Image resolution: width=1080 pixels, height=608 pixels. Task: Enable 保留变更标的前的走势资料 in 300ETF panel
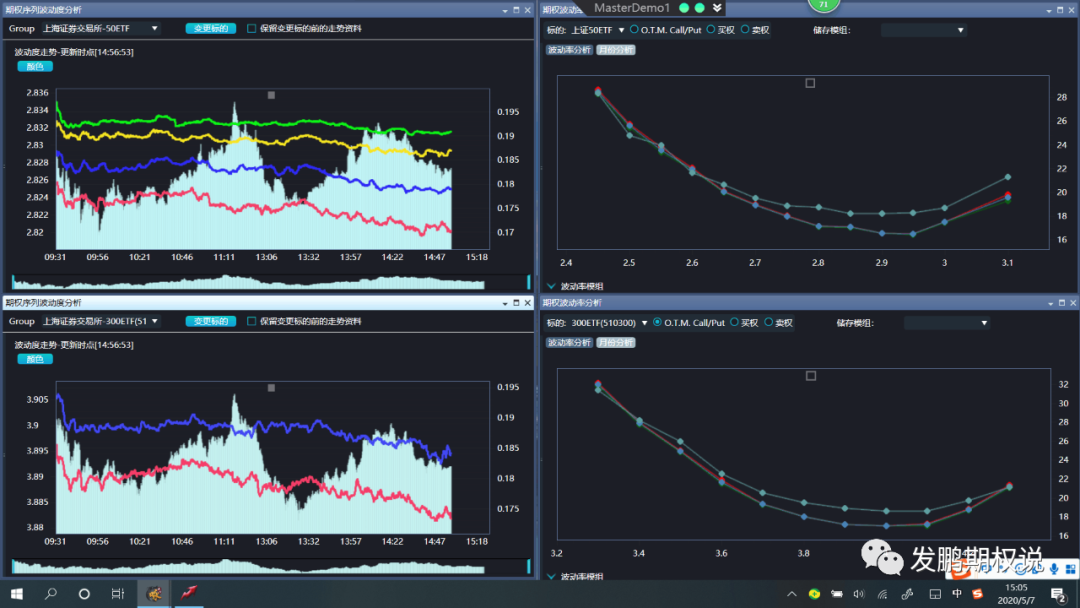251,321
